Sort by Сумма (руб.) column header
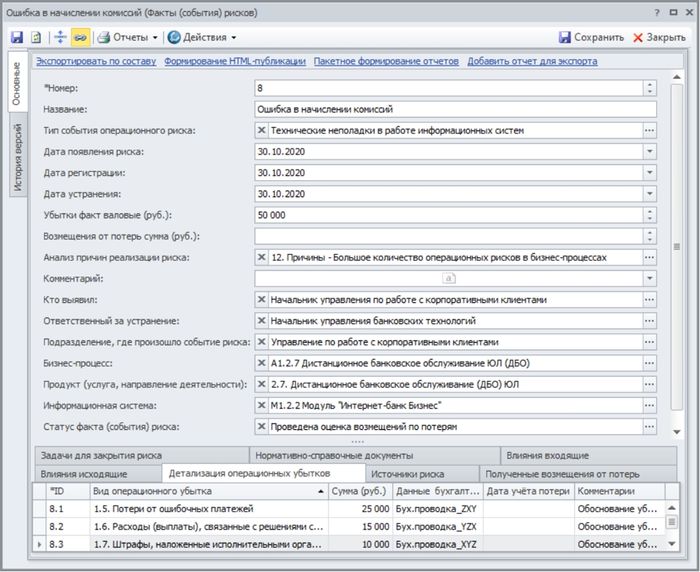Viewport: 700px width, 572px height. pos(359,491)
